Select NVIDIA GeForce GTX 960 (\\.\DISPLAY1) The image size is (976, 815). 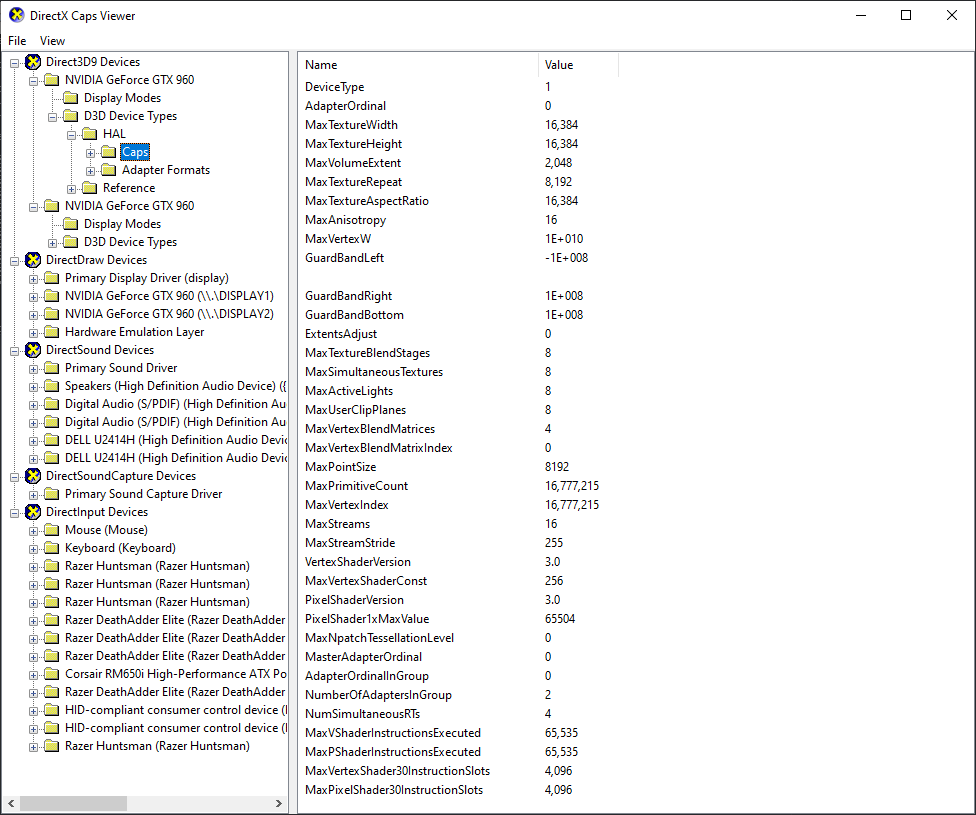point(169,296)
